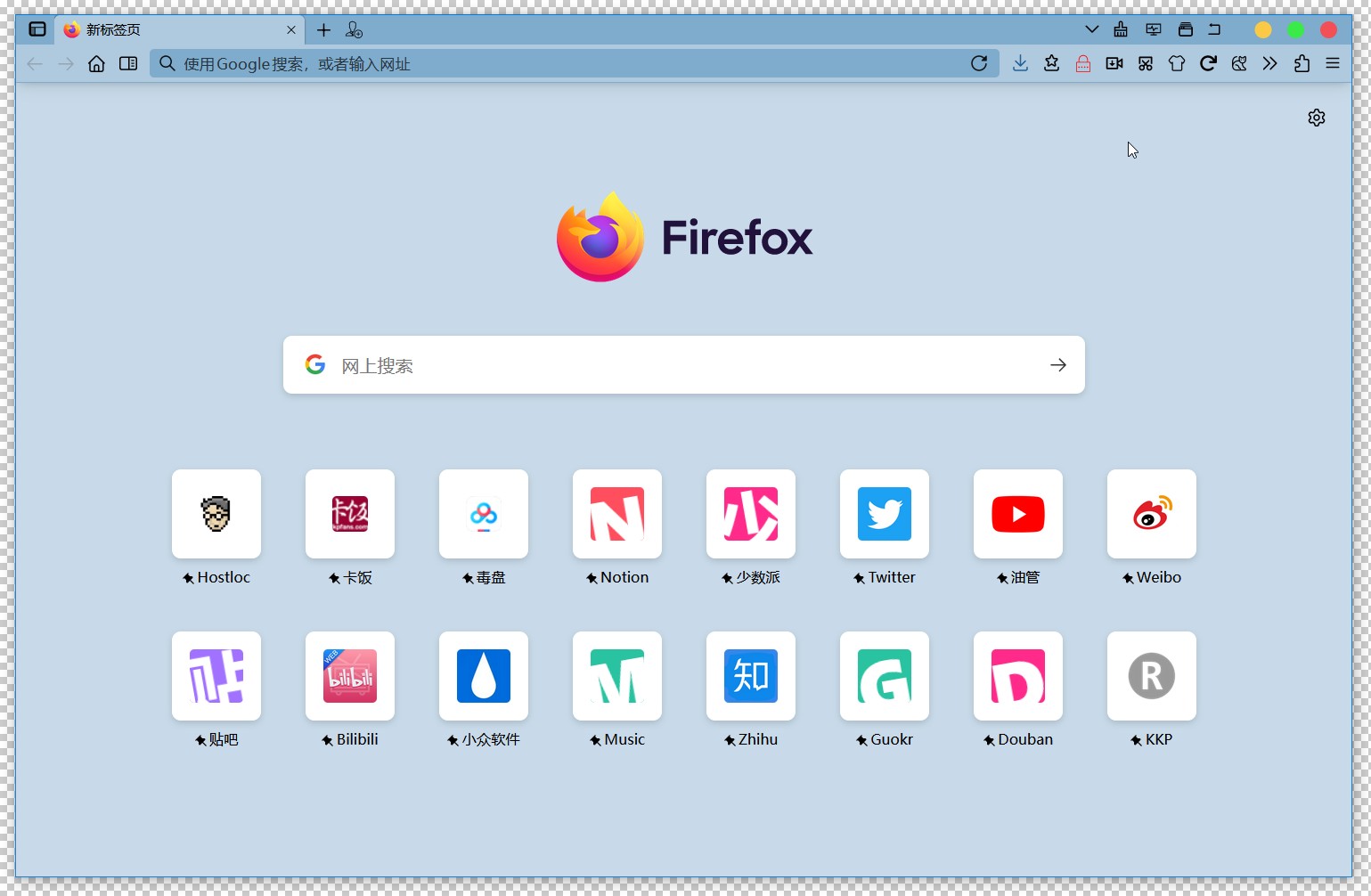Open new tab page settings gear

[1317, 118]
